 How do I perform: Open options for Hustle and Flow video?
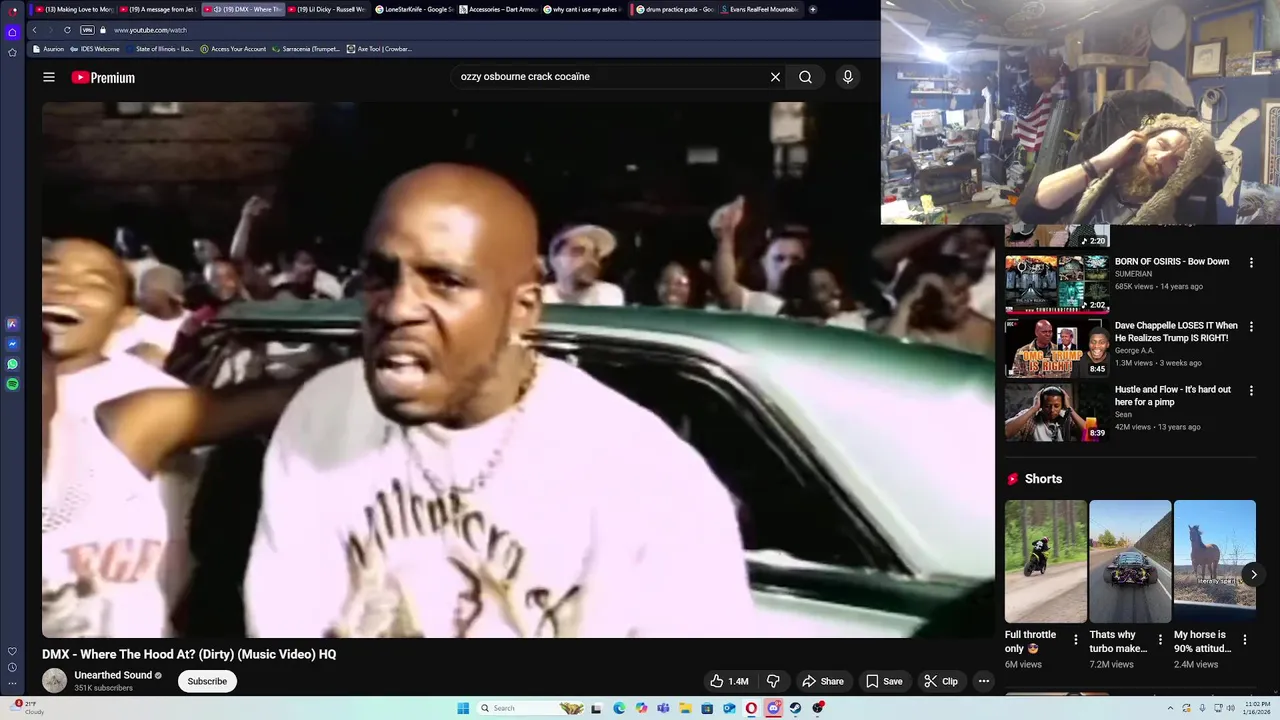1251,390
